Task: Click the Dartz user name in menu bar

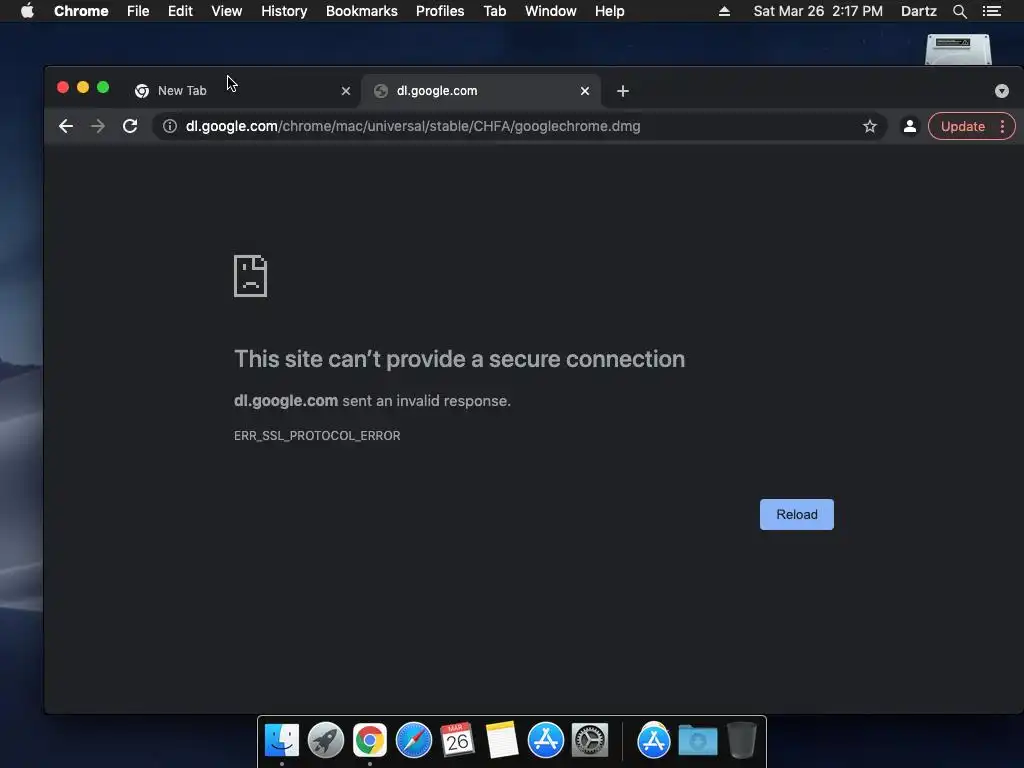Action: pos(918,11)
